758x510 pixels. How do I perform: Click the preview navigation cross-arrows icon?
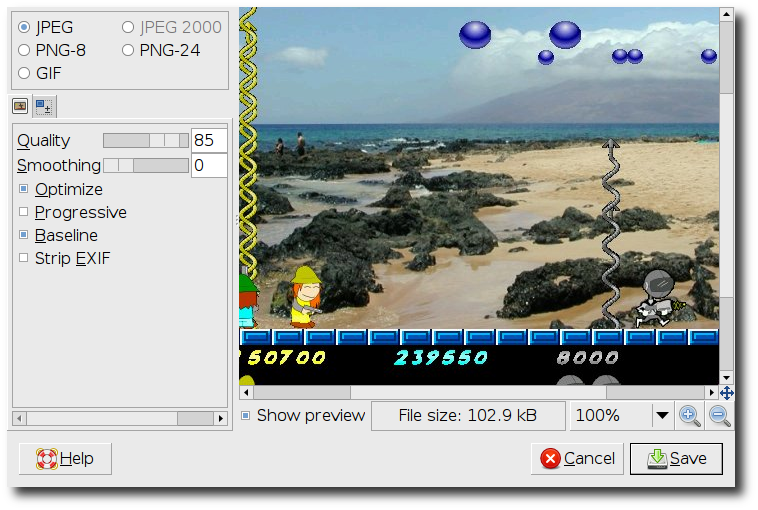pyautogui.click(x=727, y=393)
